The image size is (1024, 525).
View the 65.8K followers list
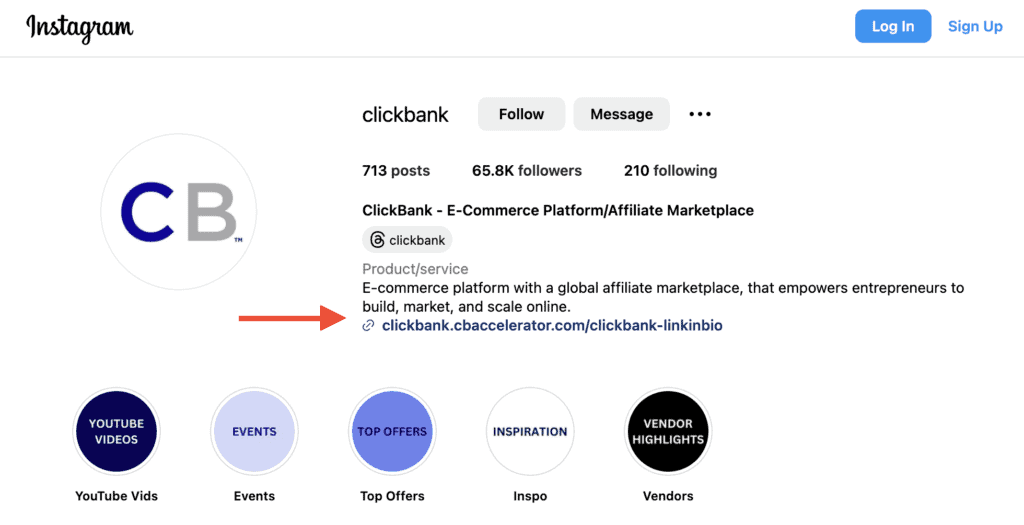[x=526, y=171]
